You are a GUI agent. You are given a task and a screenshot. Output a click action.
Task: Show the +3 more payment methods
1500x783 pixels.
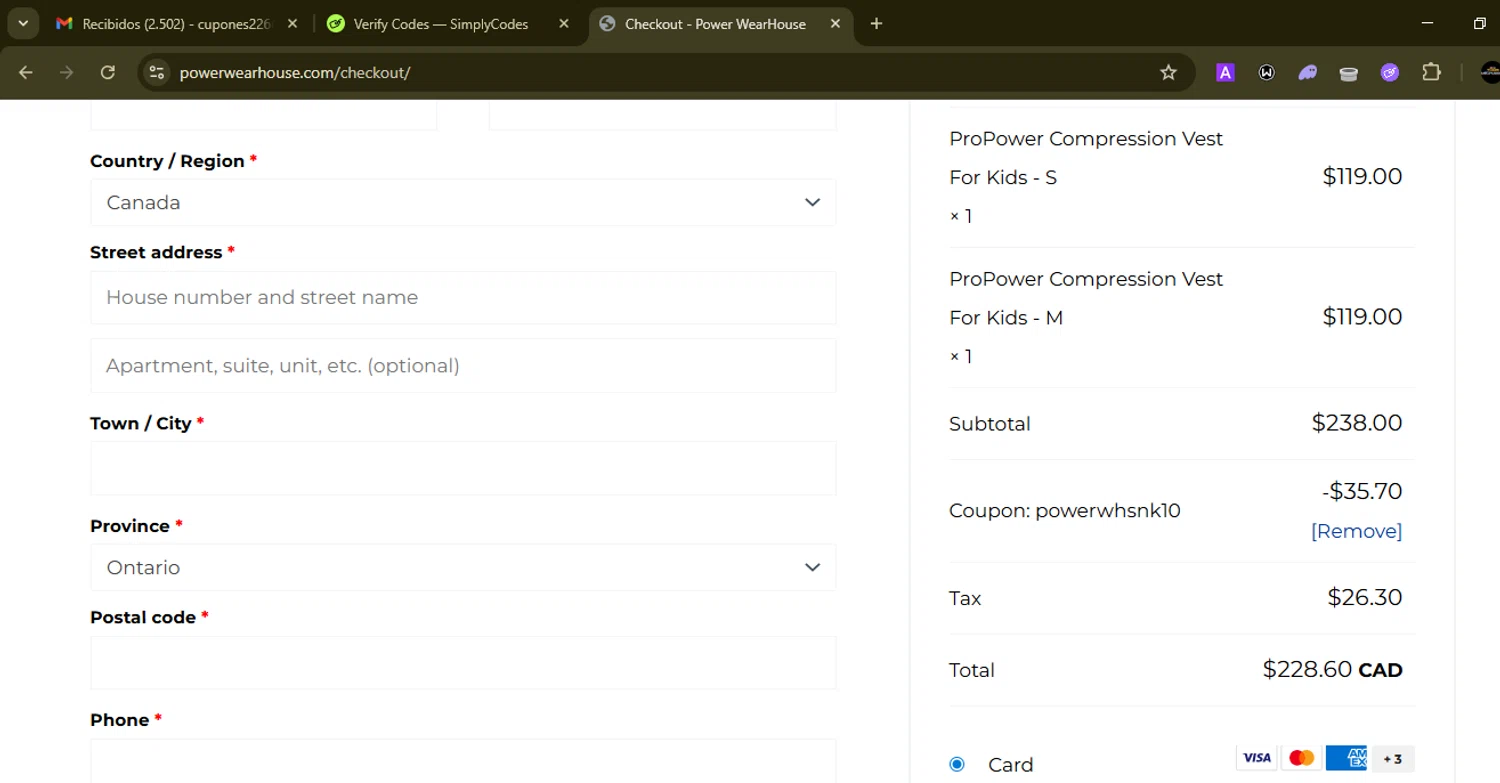point(1392,758)
